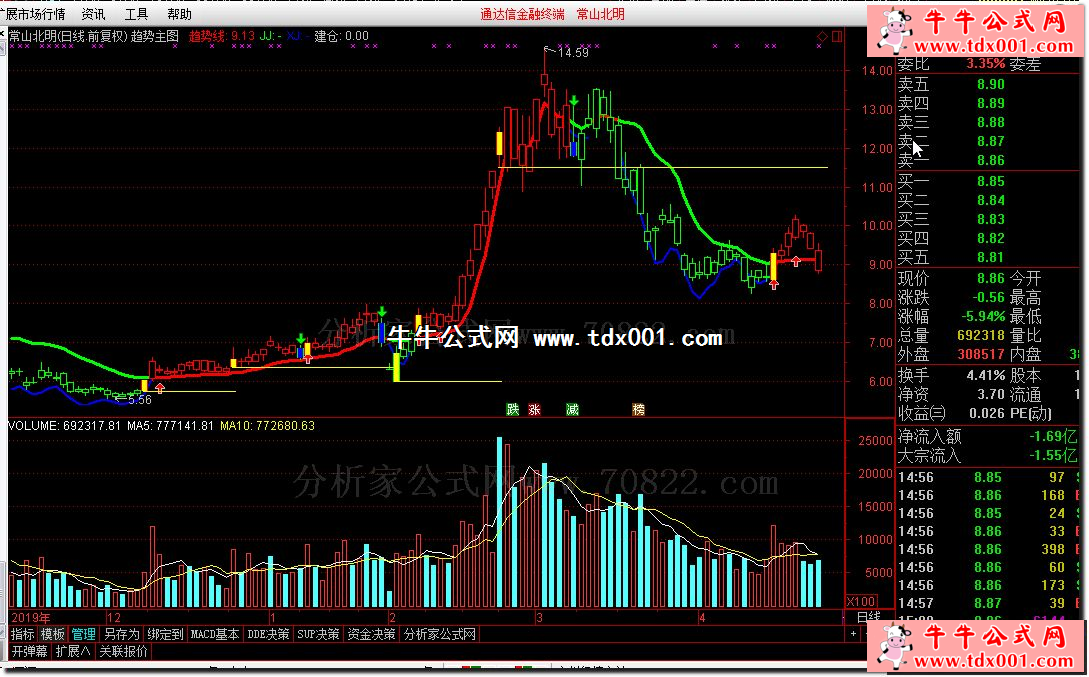
Task: Select the highlighted 管理 tab
Action: [83, 634]
